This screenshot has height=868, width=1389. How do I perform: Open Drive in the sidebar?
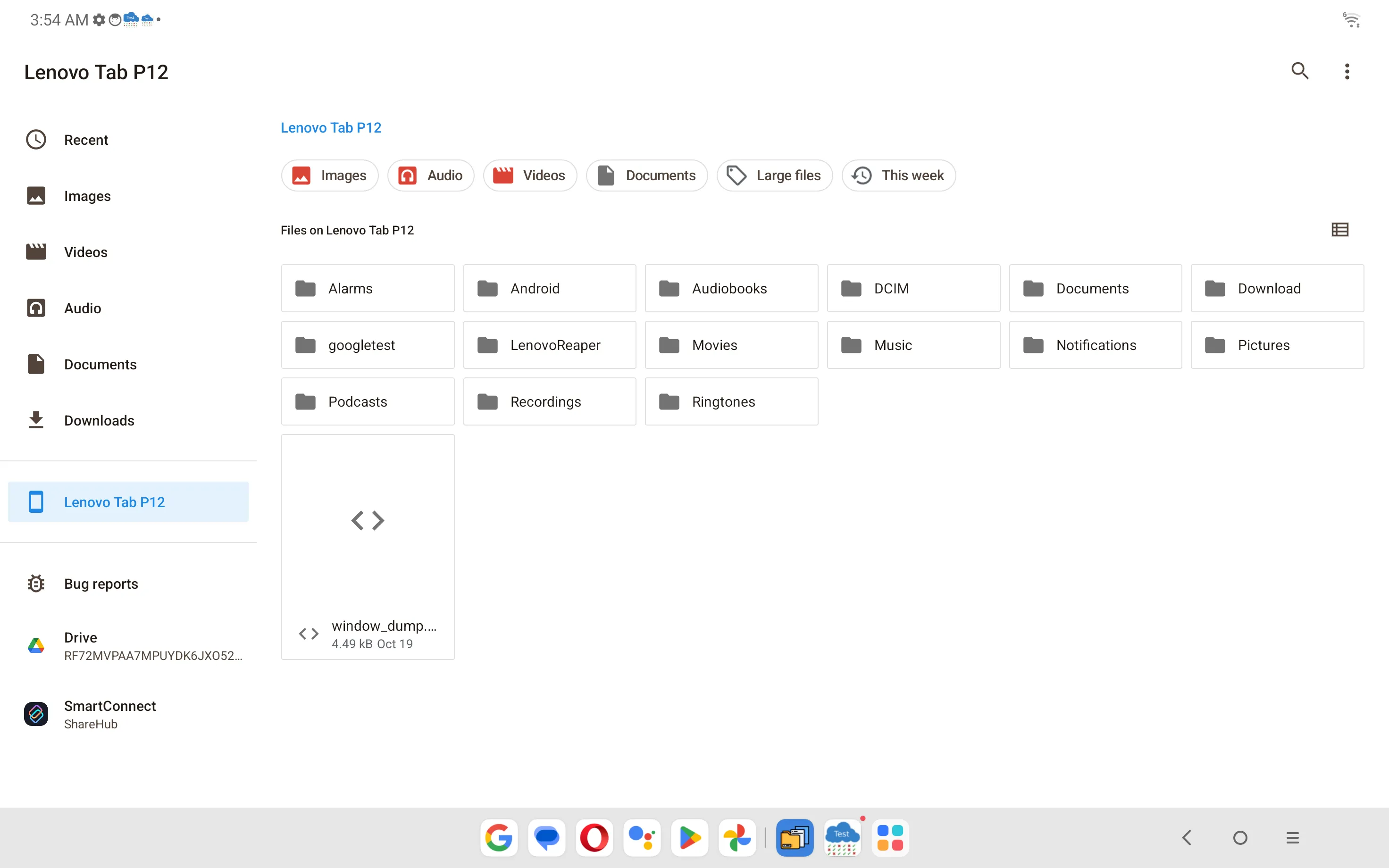pos(128,646)
